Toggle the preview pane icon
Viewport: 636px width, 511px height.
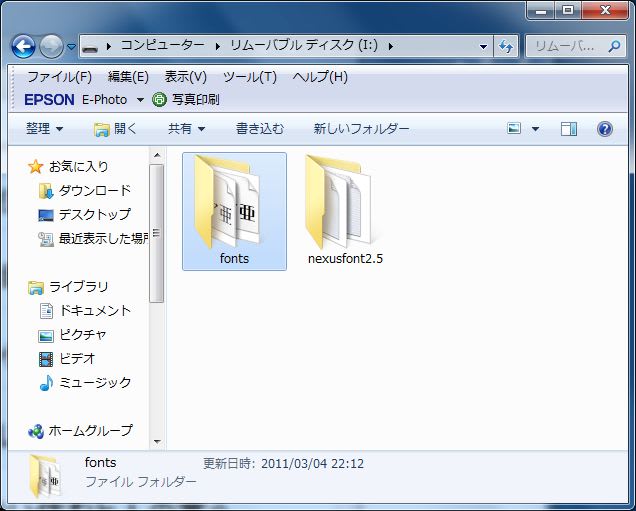coord(569,129)
